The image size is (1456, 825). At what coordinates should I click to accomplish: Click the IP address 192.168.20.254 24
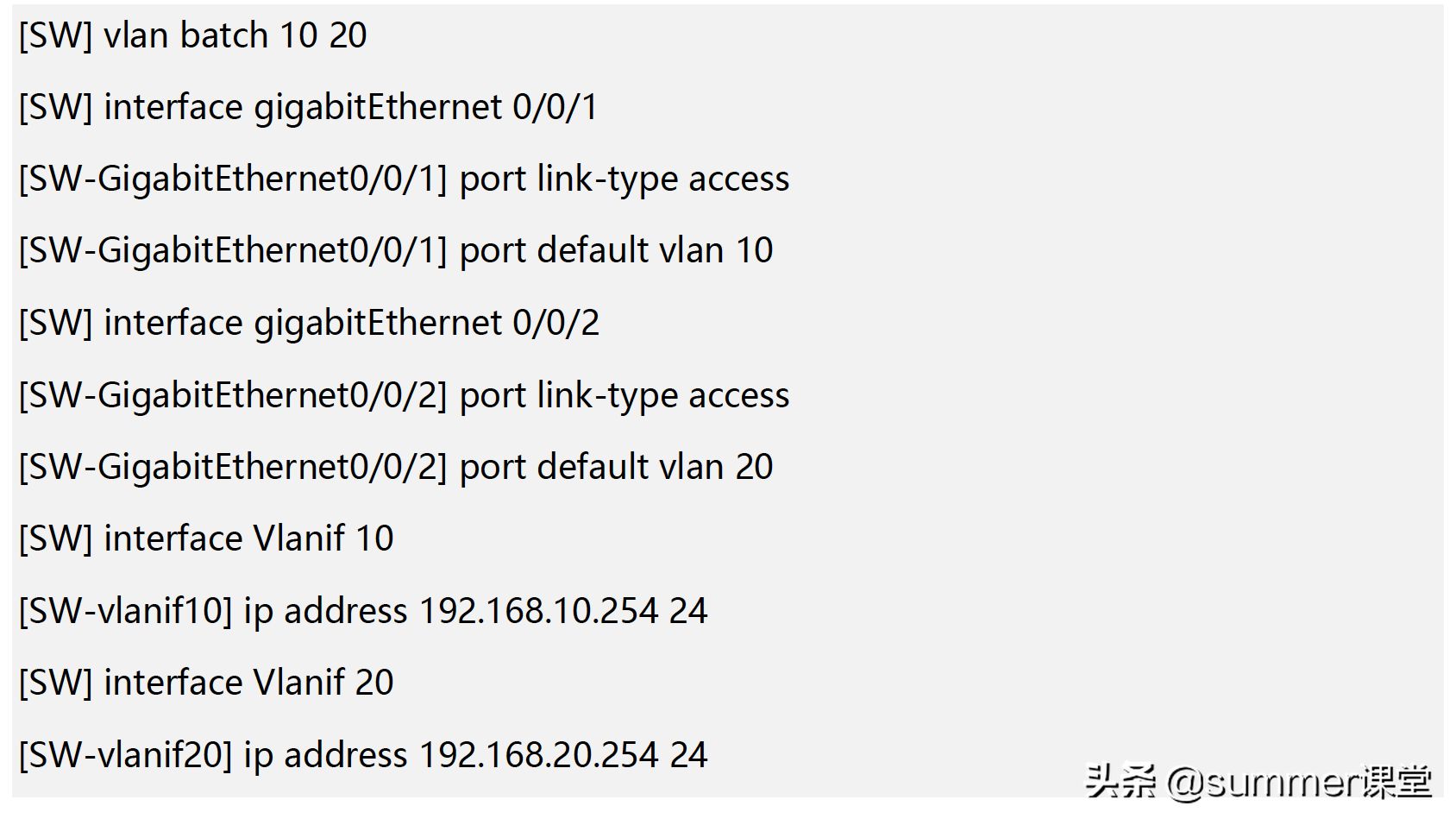[563, 755]
